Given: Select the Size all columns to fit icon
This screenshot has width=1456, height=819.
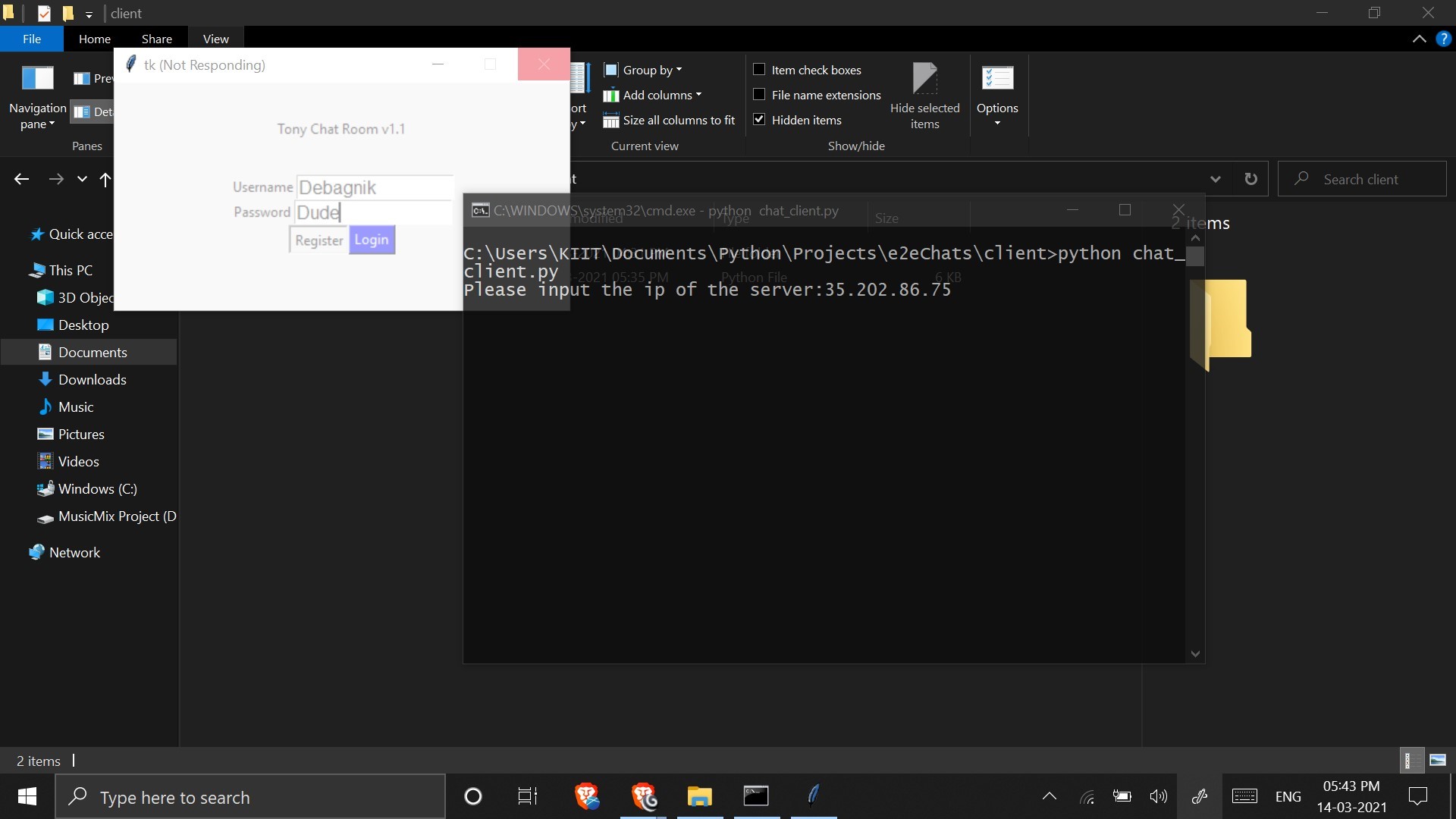Looking at the screenshot, I should [x=611, y=120].
